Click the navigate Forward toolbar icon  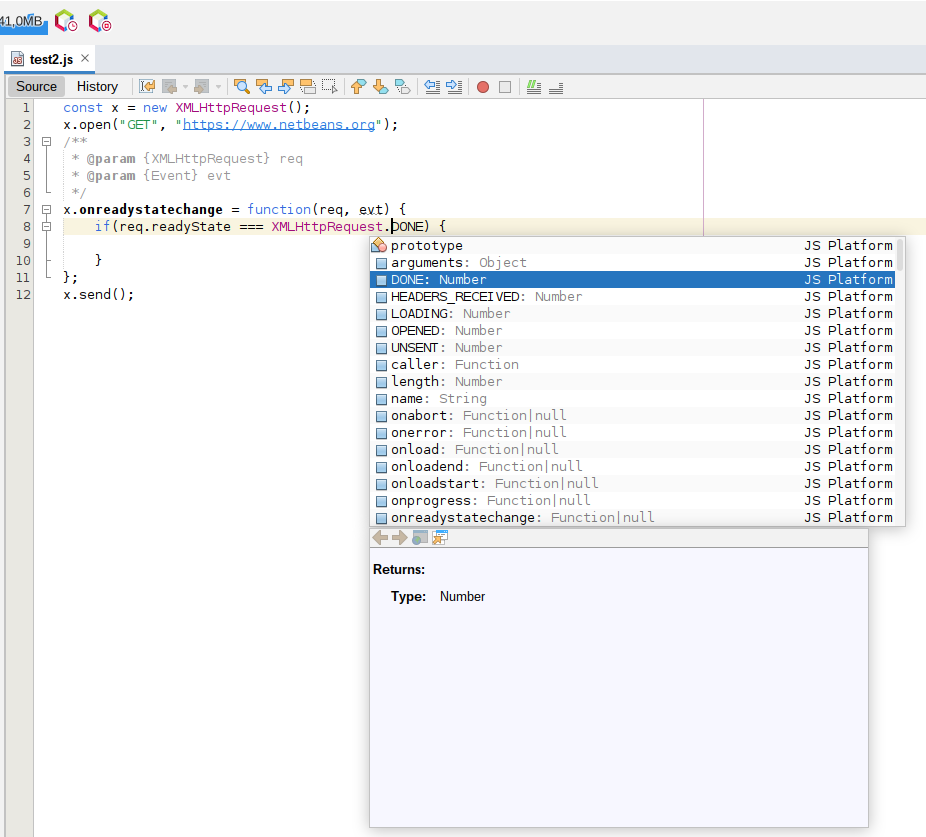coord(202,87)
